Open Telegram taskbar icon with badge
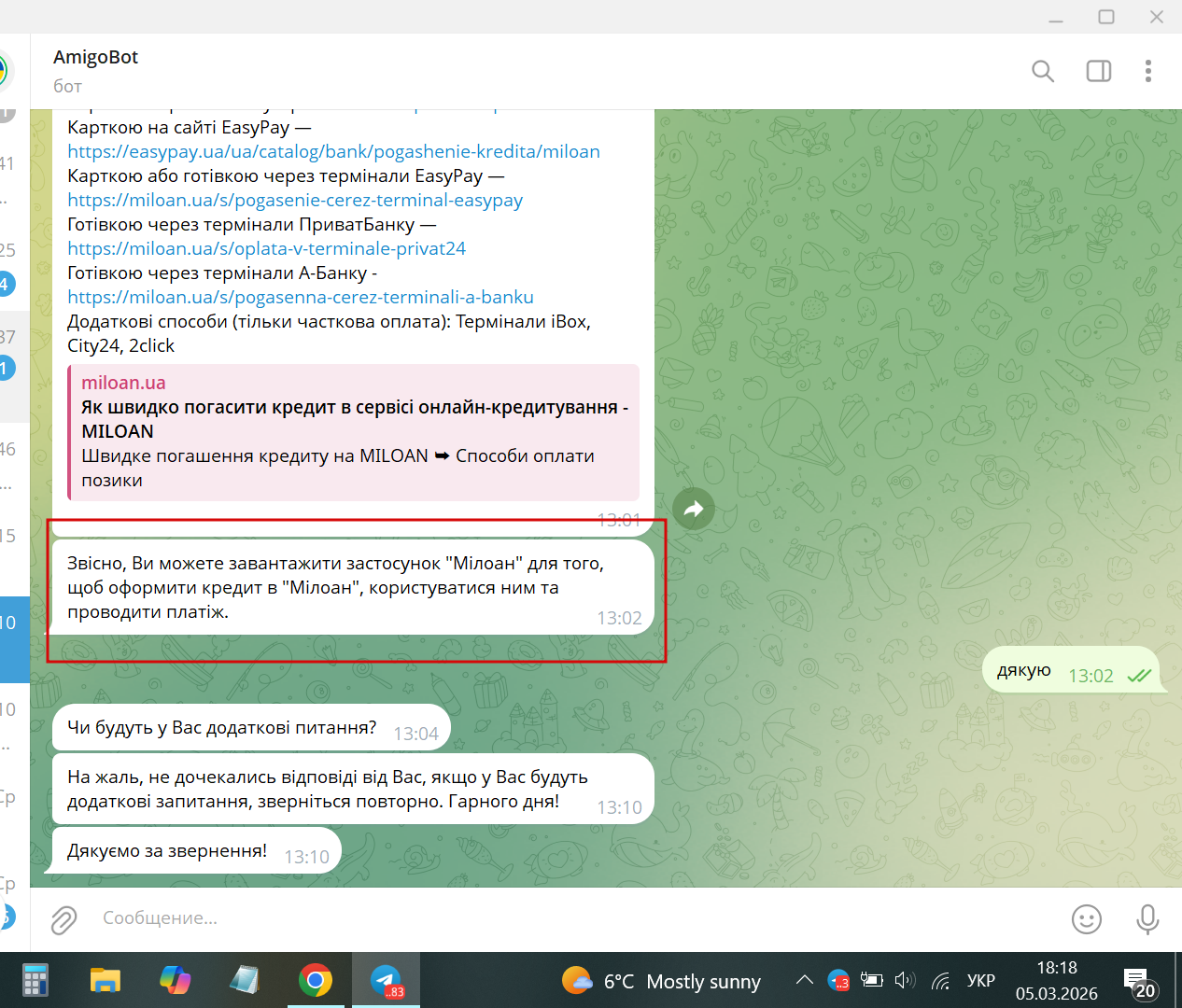Screen dimensions: 1182x1008 (x=386, y=981)
